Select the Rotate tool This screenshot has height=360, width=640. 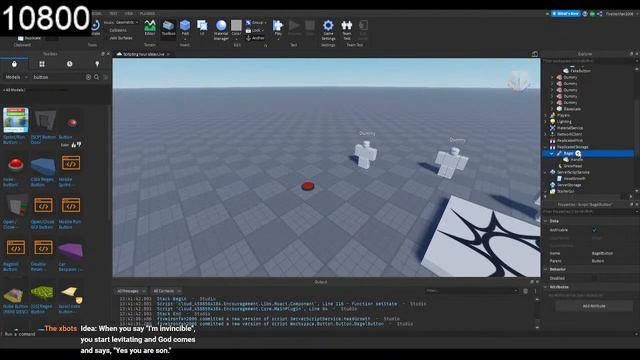tap(96, 28)
